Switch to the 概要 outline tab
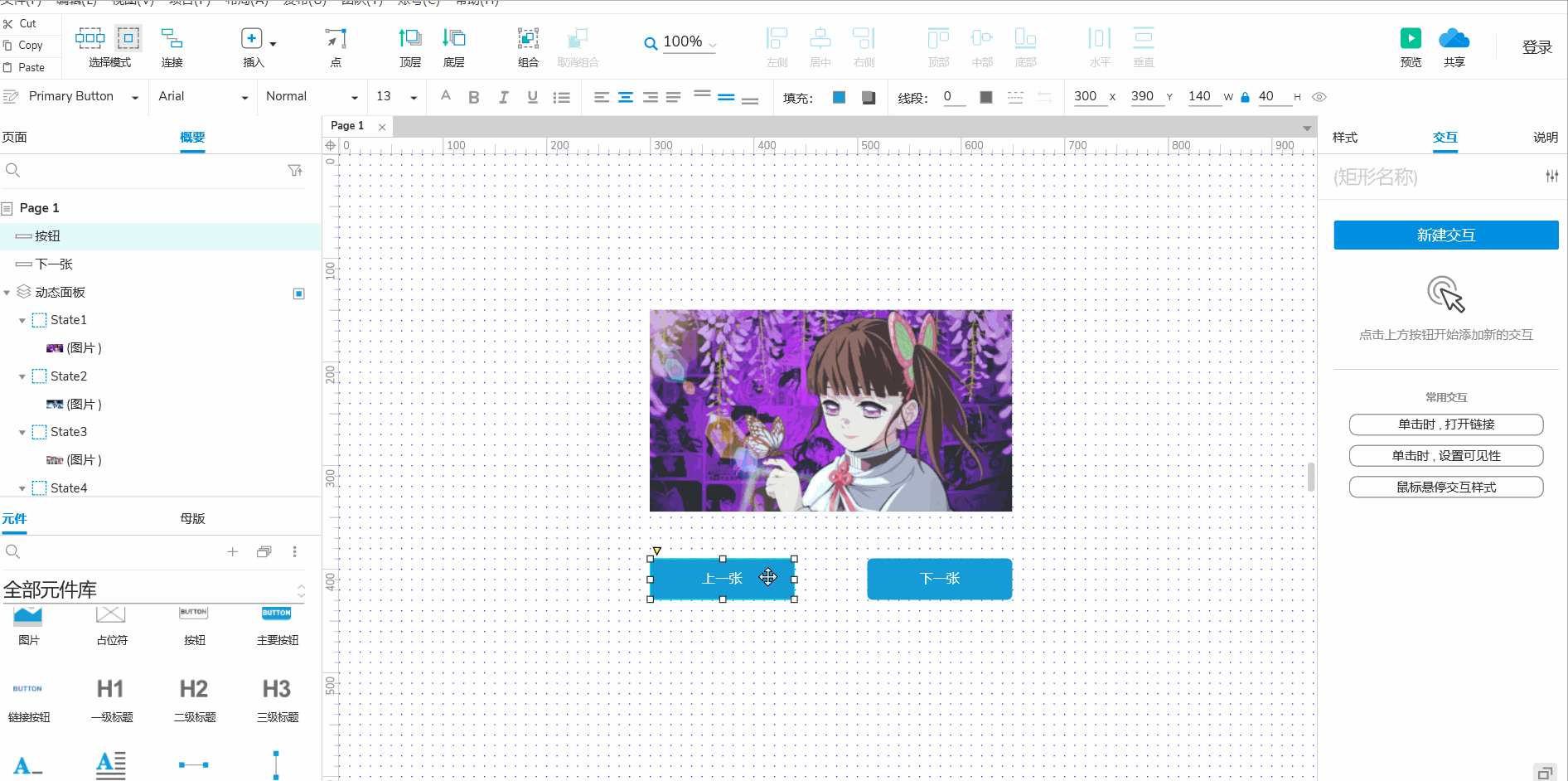This screenshot has height=781, width=1568. point(192,138)
